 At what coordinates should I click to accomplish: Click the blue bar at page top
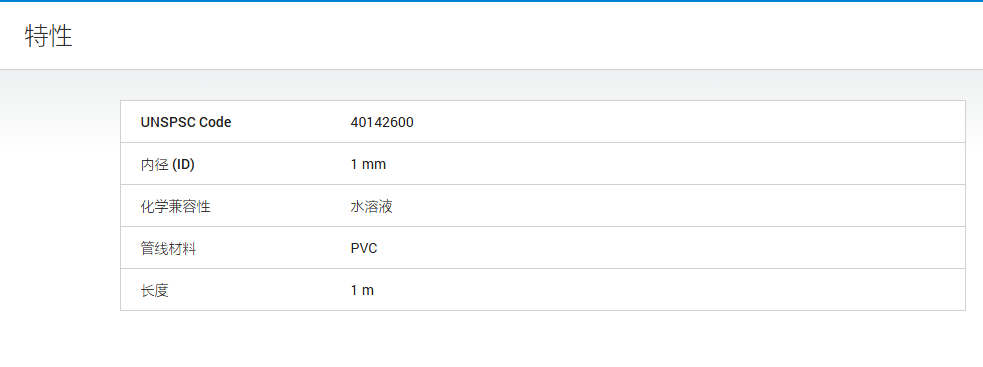click(492, 1)
